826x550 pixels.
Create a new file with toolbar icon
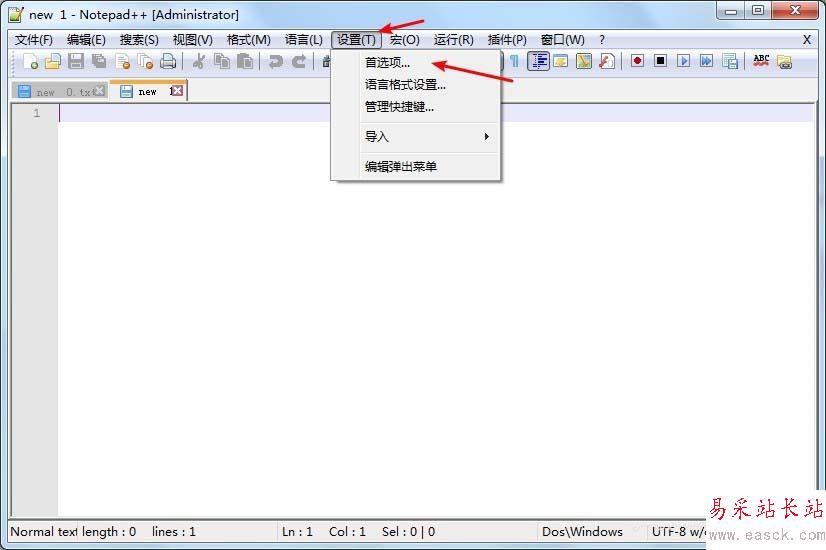click(31, 62)
